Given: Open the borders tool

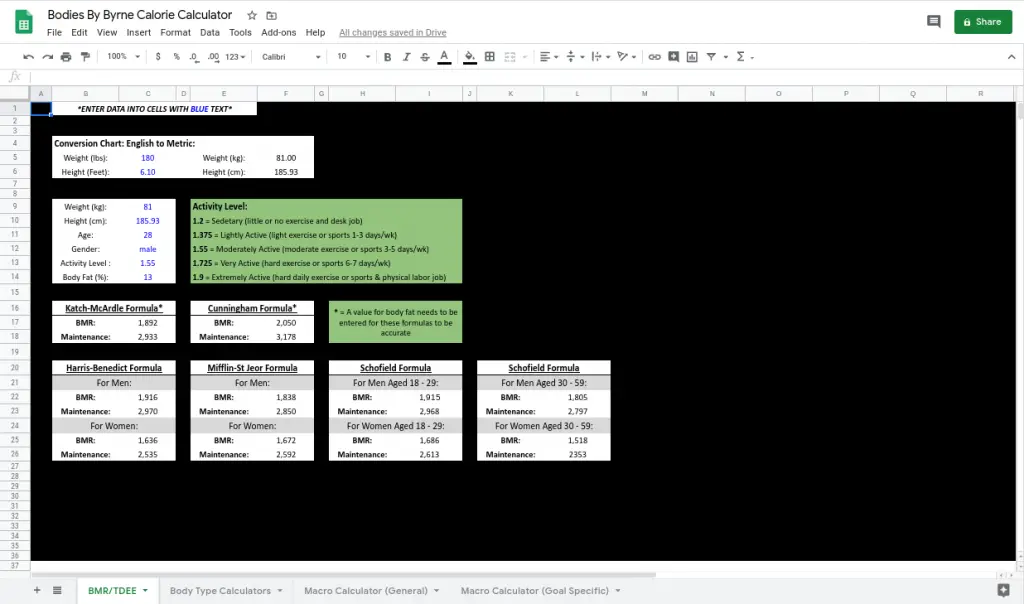Looking at the screenshot, I should [490, 57].
